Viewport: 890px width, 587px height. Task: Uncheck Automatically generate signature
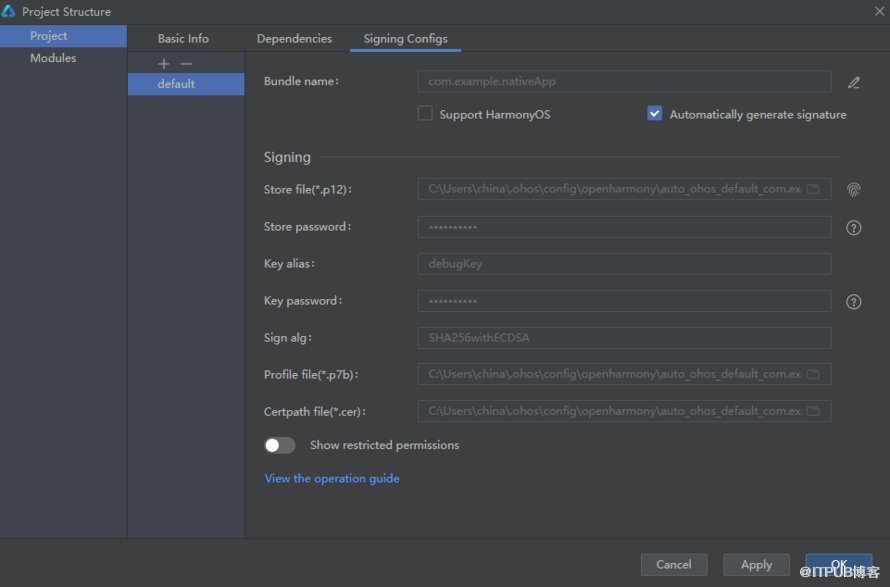pos(654,114)
